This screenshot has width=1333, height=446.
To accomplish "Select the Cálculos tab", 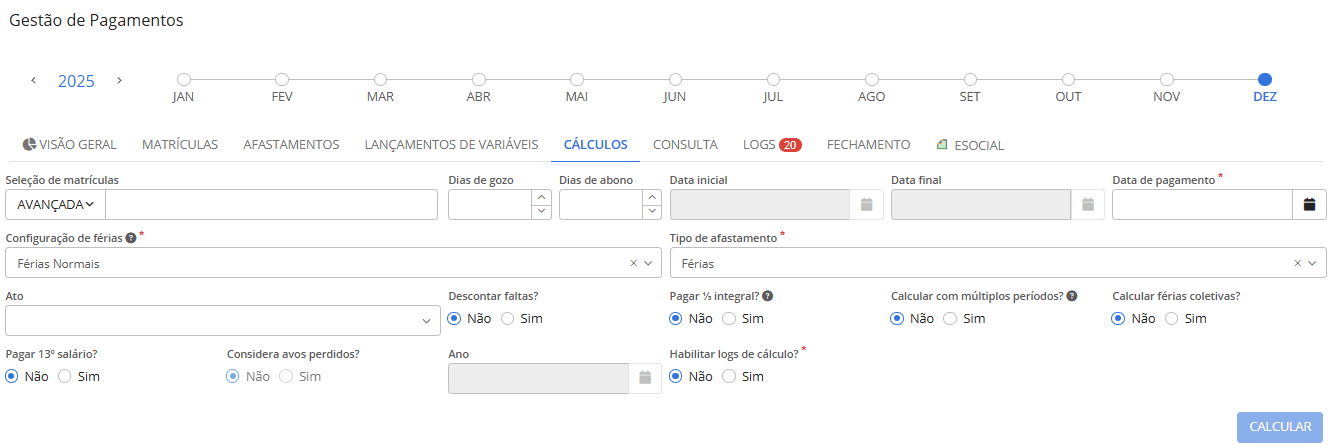I will tap(596, 145).
